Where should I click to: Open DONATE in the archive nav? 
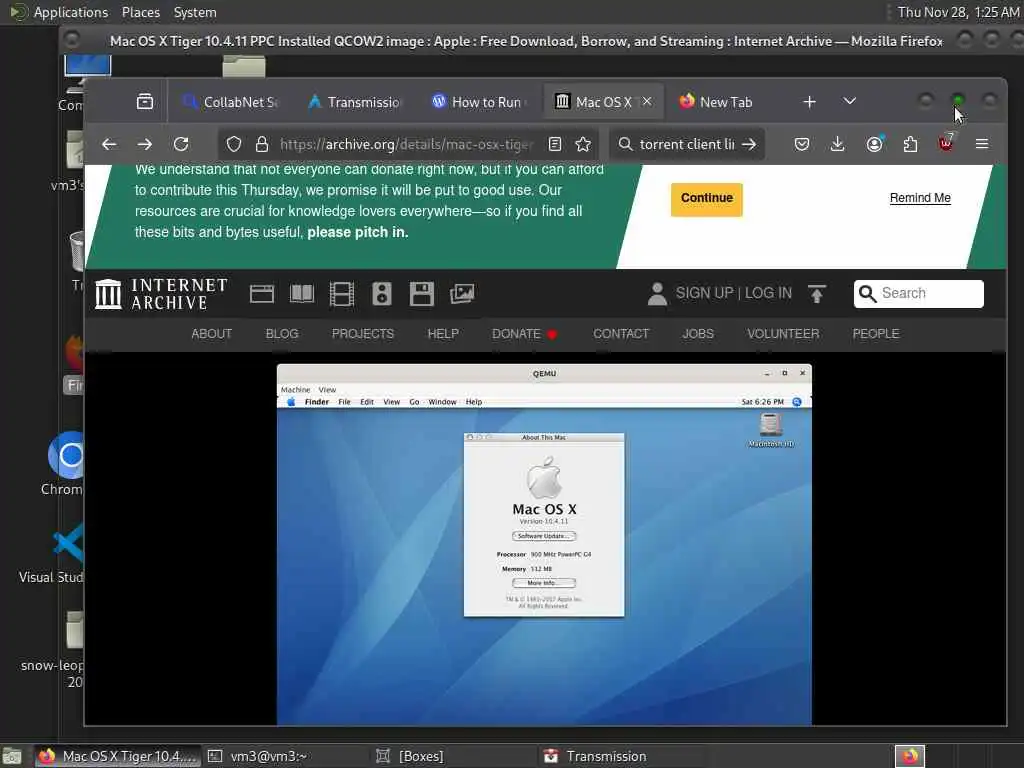524,334
